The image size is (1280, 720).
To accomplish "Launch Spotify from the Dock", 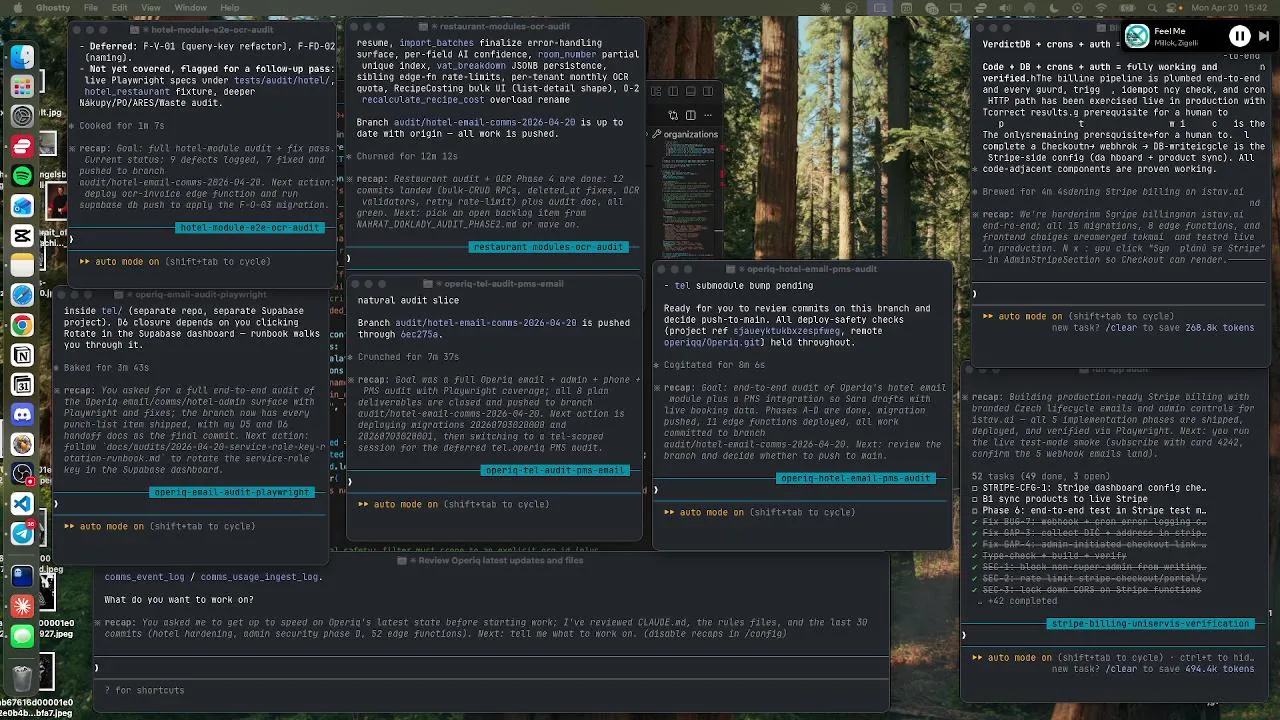I will [x=22, y=176].
